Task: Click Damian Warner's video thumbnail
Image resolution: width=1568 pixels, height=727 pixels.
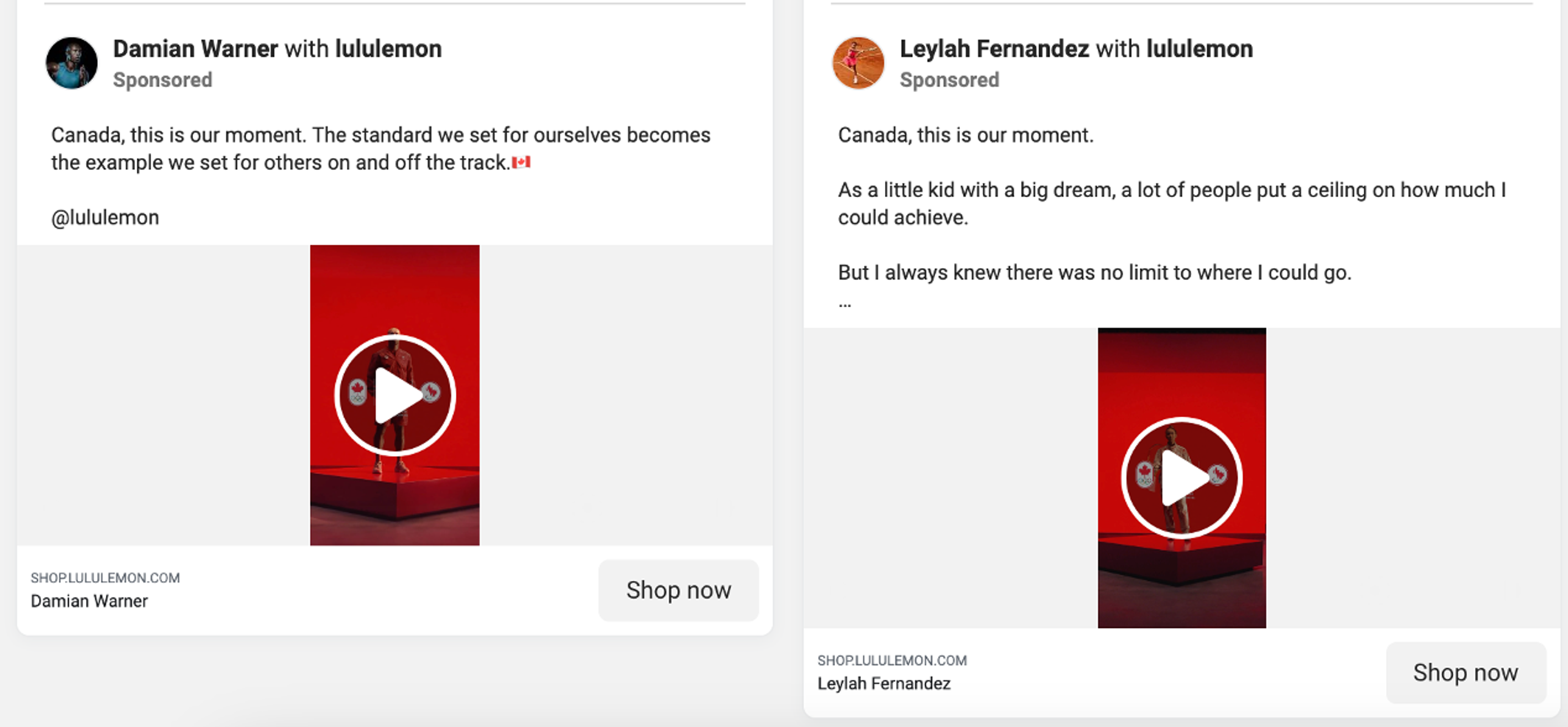Action: [394, 304]
